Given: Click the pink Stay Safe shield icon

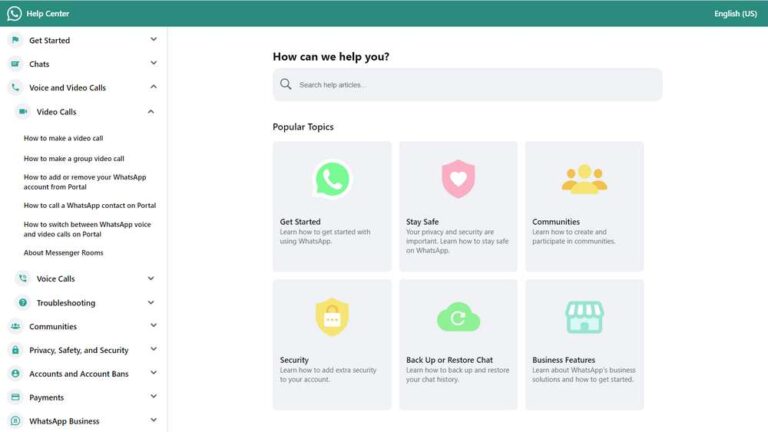Looking at the screenshot, I should [x=458, y=179].
